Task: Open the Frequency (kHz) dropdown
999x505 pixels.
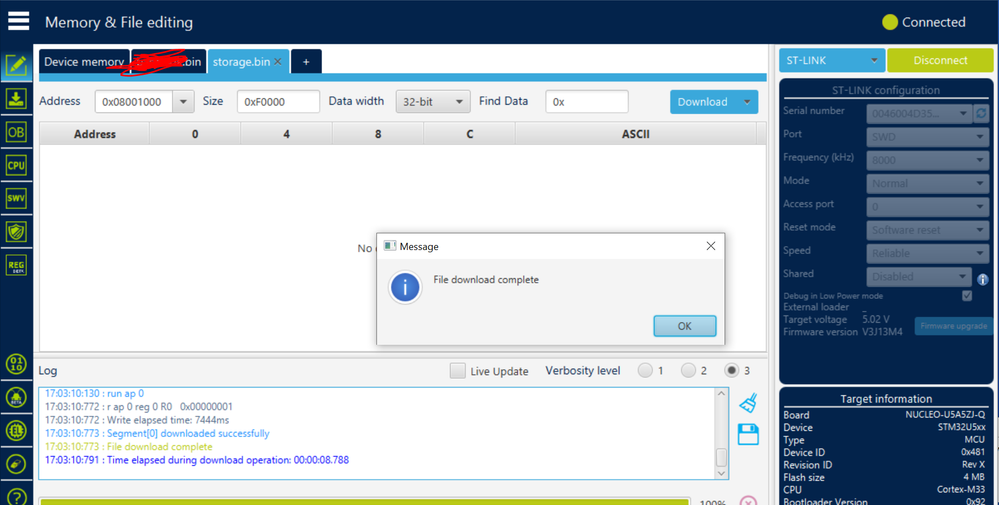Action: [x=928, y=160]
